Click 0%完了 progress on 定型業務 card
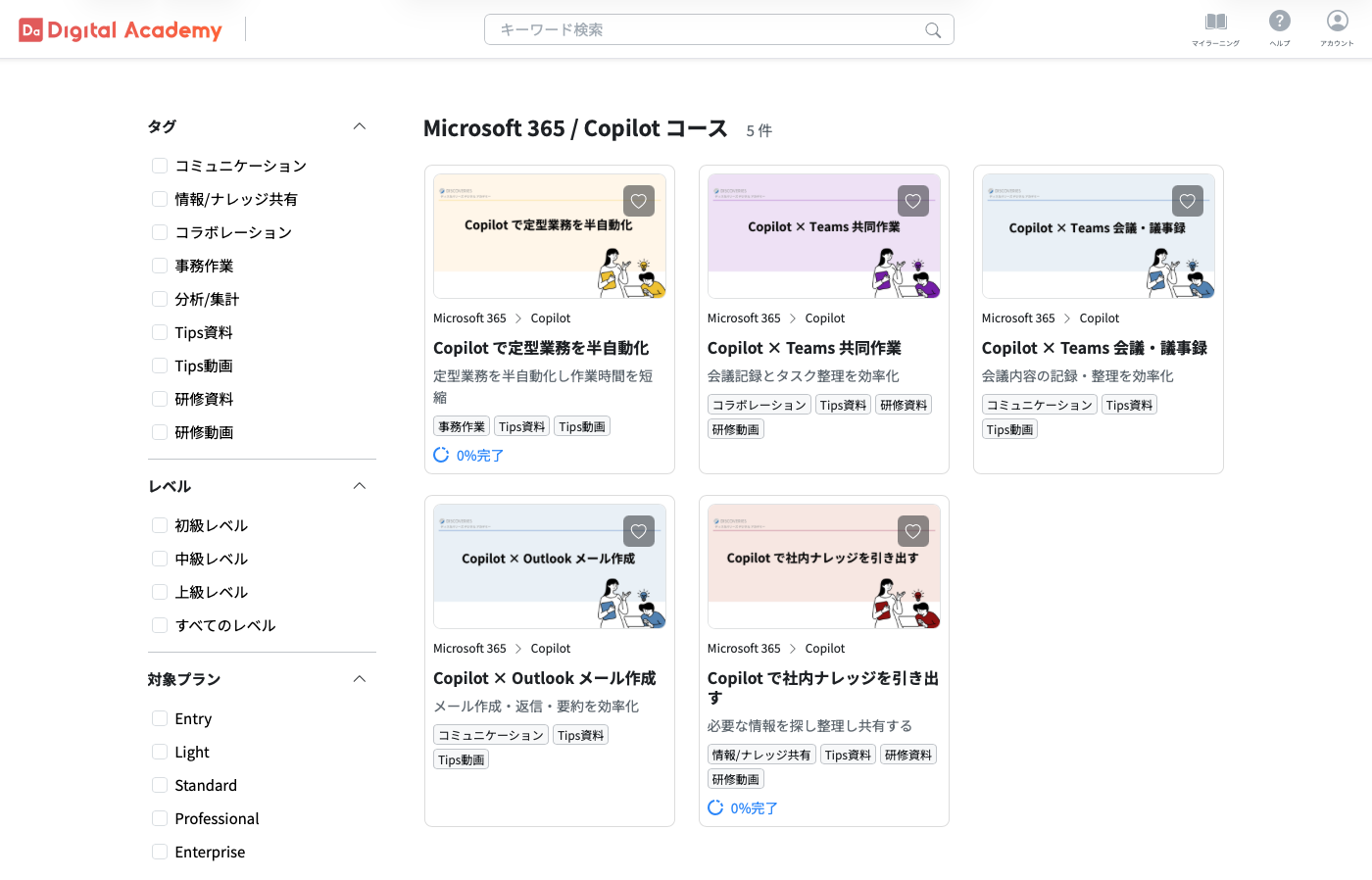 [480, 456]
